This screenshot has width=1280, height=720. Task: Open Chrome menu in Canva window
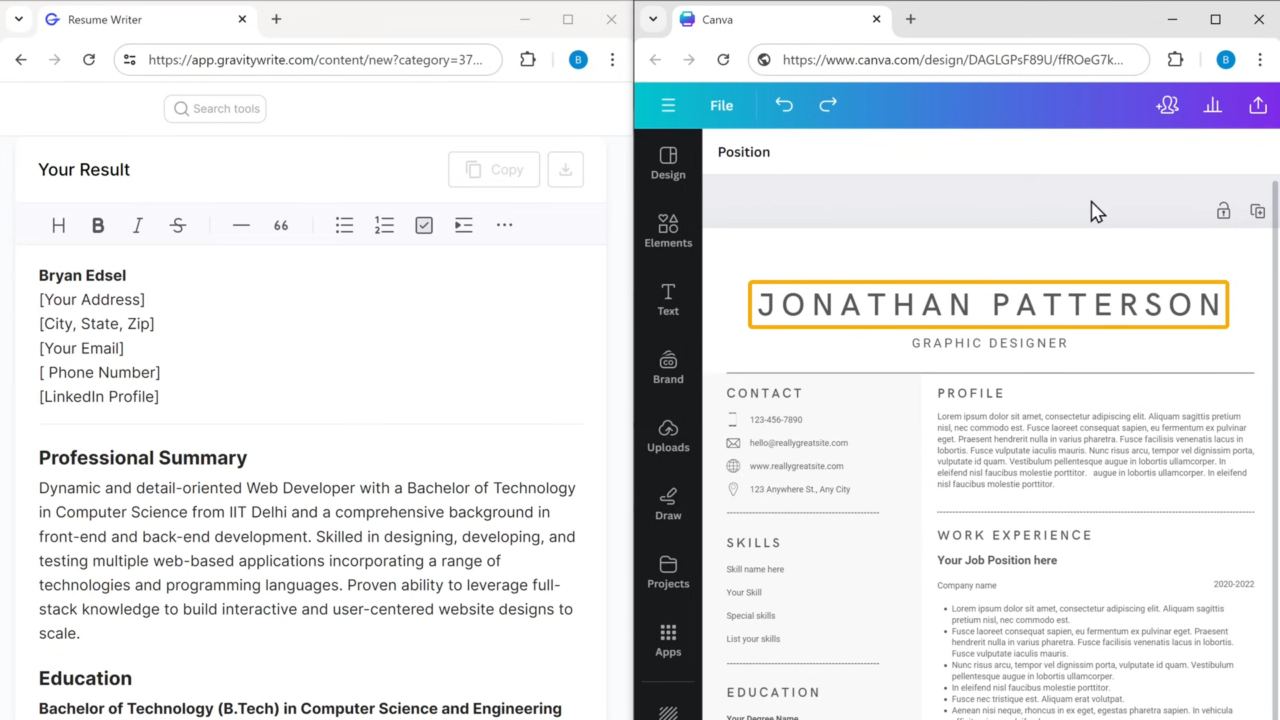[x=1260, y=60]
